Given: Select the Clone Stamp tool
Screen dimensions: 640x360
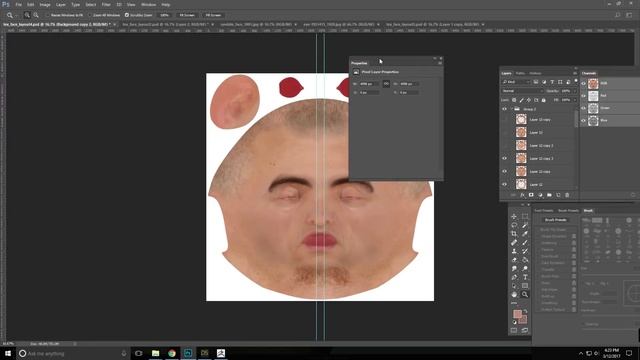Looking at the screenshot, I should pos(514,251).
